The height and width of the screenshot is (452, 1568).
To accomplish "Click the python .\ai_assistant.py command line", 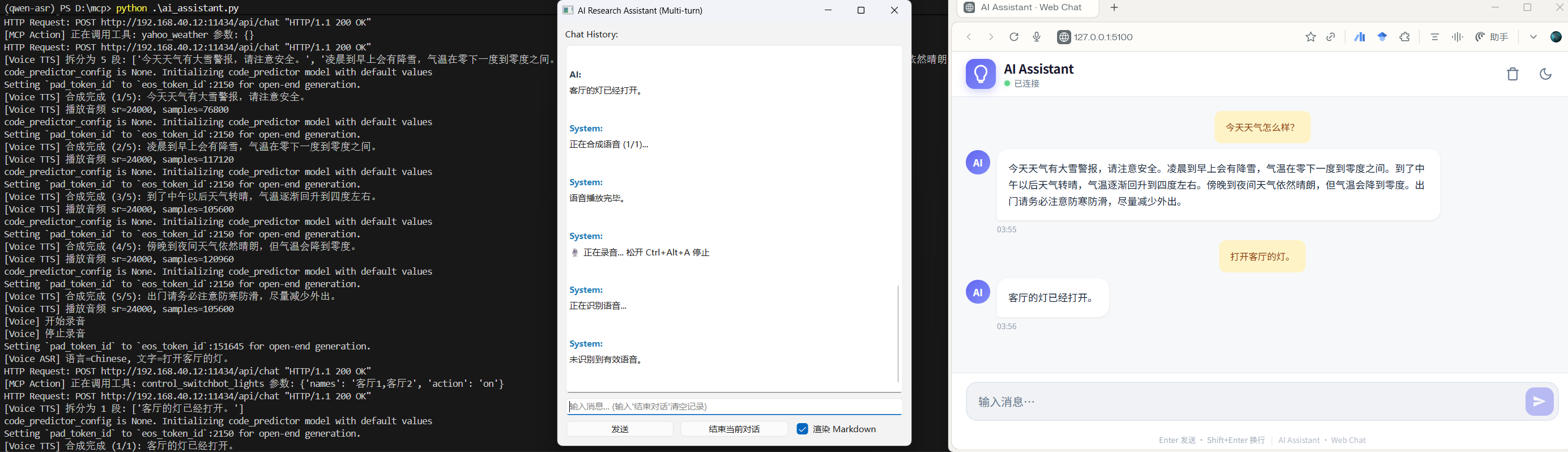I will click(177, 8).
